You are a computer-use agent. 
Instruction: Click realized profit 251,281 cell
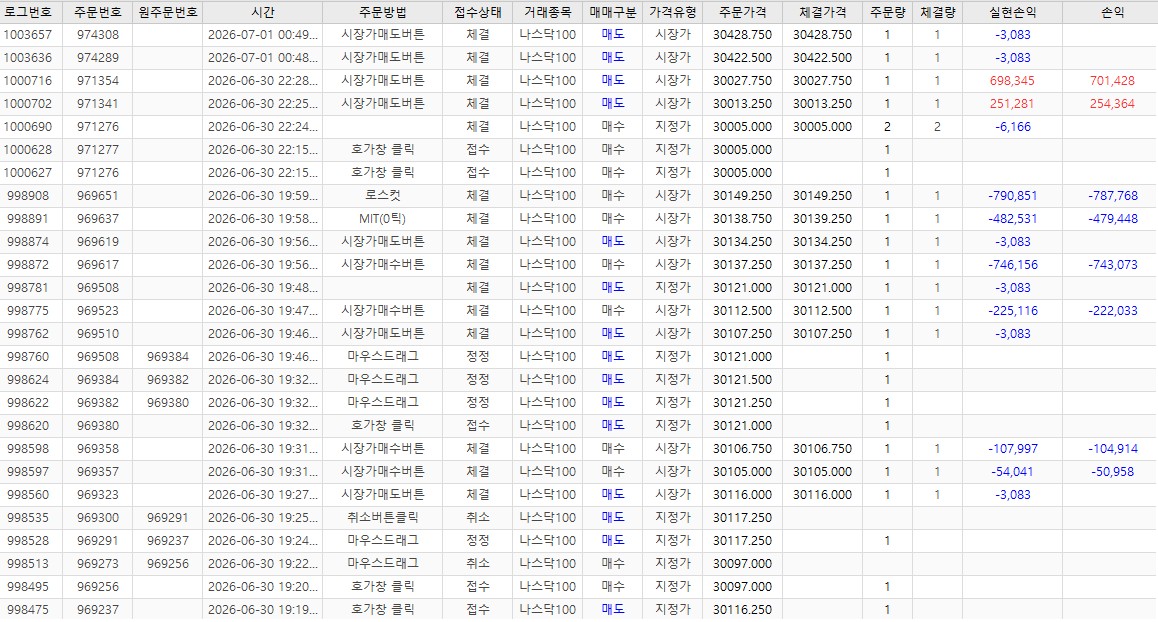point(1013,103)
